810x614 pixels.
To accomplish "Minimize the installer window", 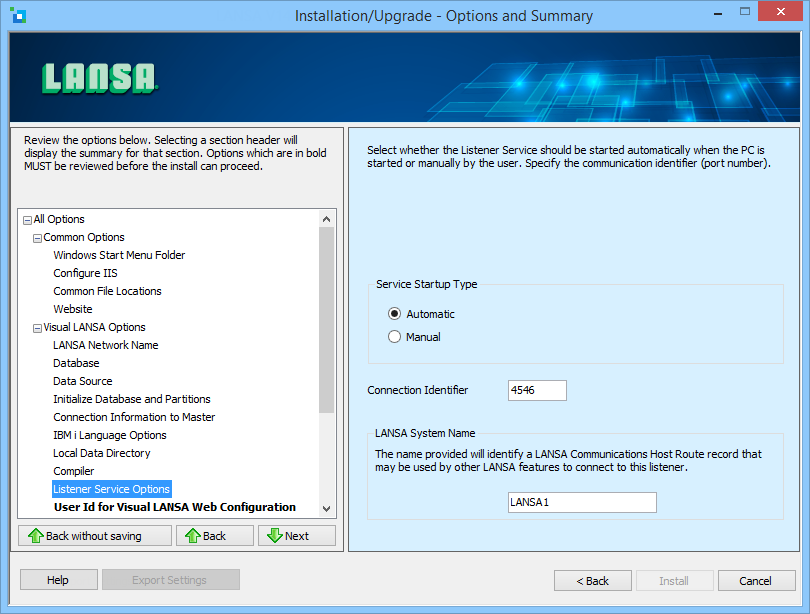I will point(718,13).
